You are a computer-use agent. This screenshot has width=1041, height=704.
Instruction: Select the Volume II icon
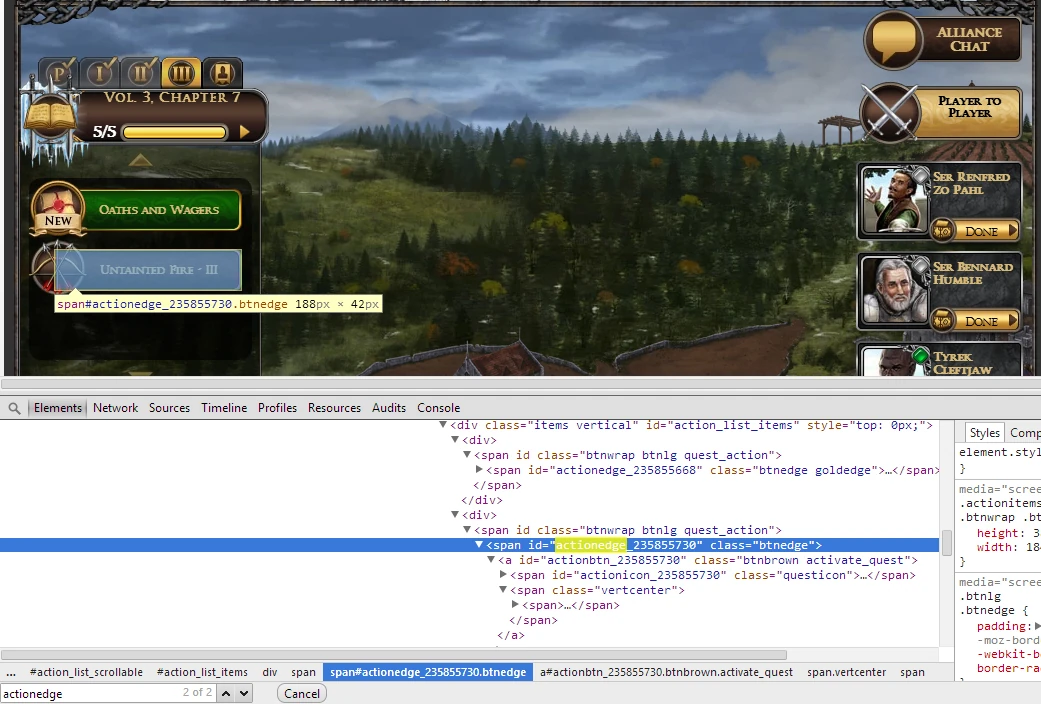pos(140,72)
